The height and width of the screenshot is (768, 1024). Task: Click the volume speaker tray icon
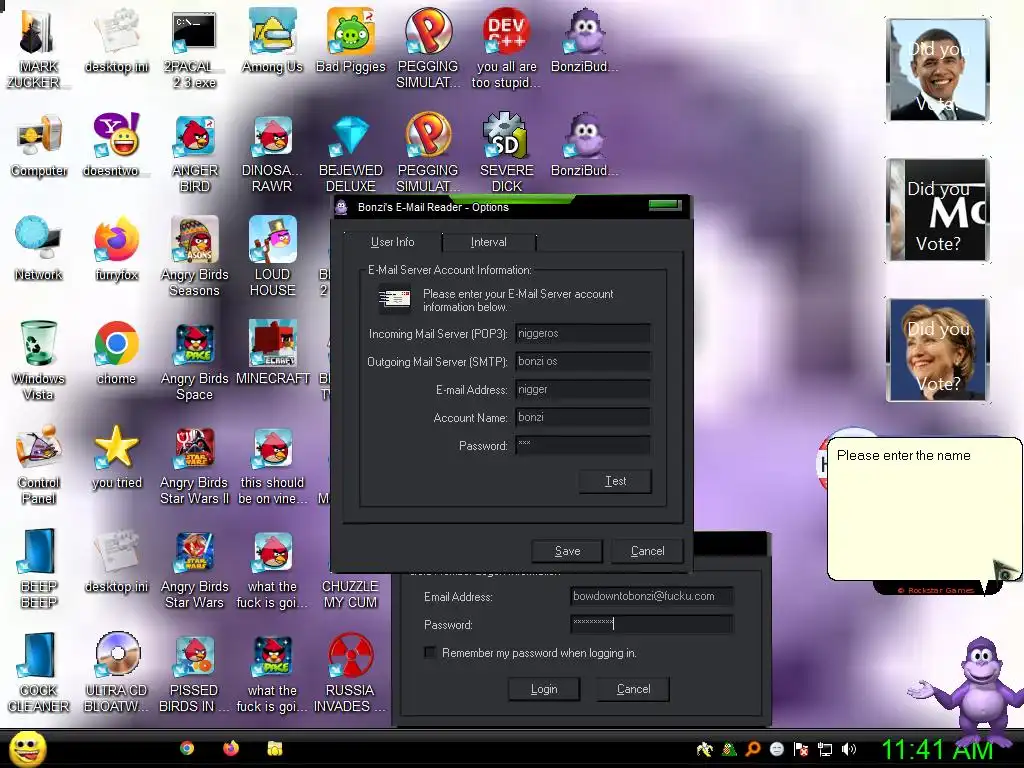click(x=848, y=750)
